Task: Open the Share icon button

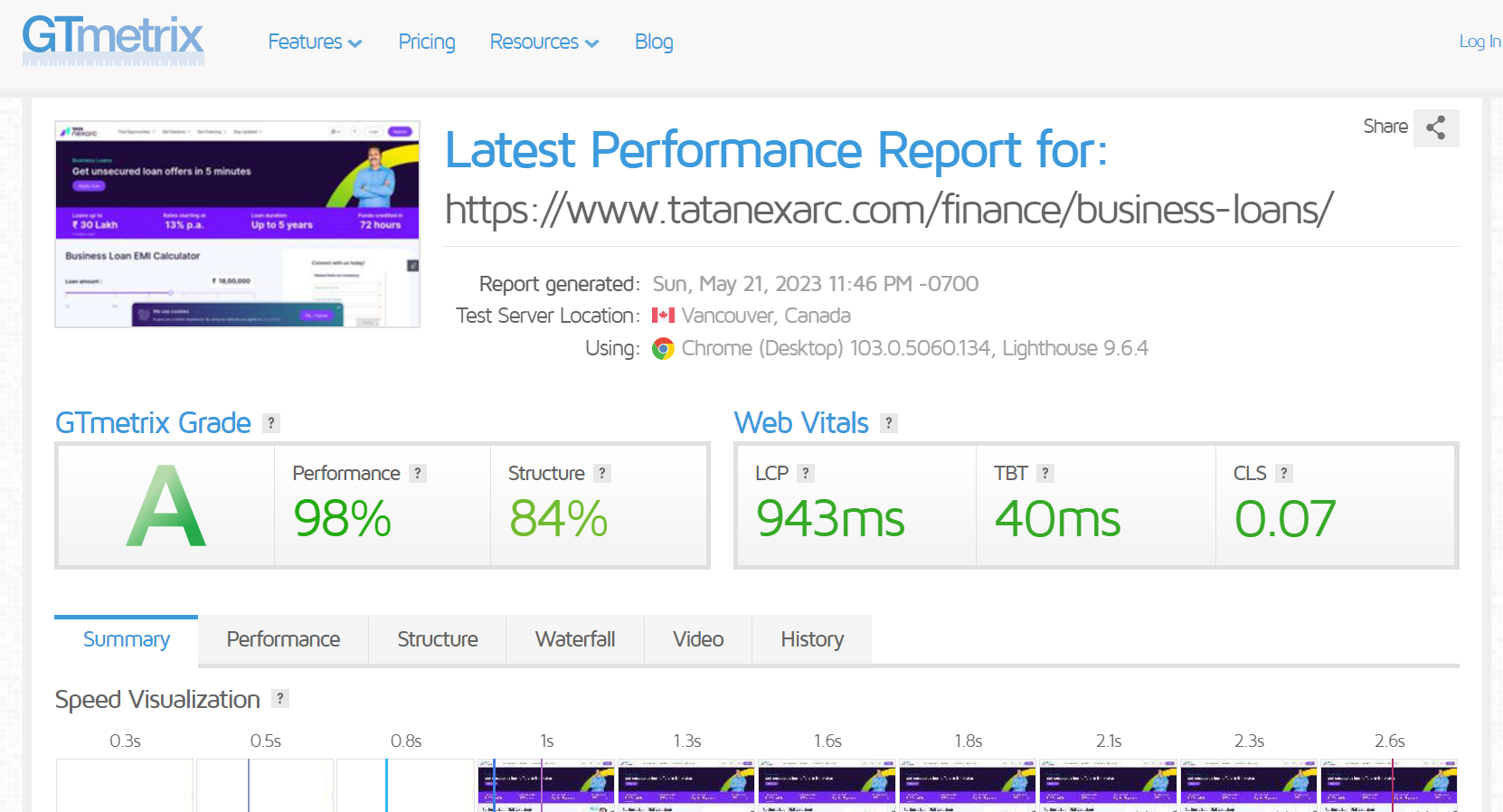Action: [1436, 127]
